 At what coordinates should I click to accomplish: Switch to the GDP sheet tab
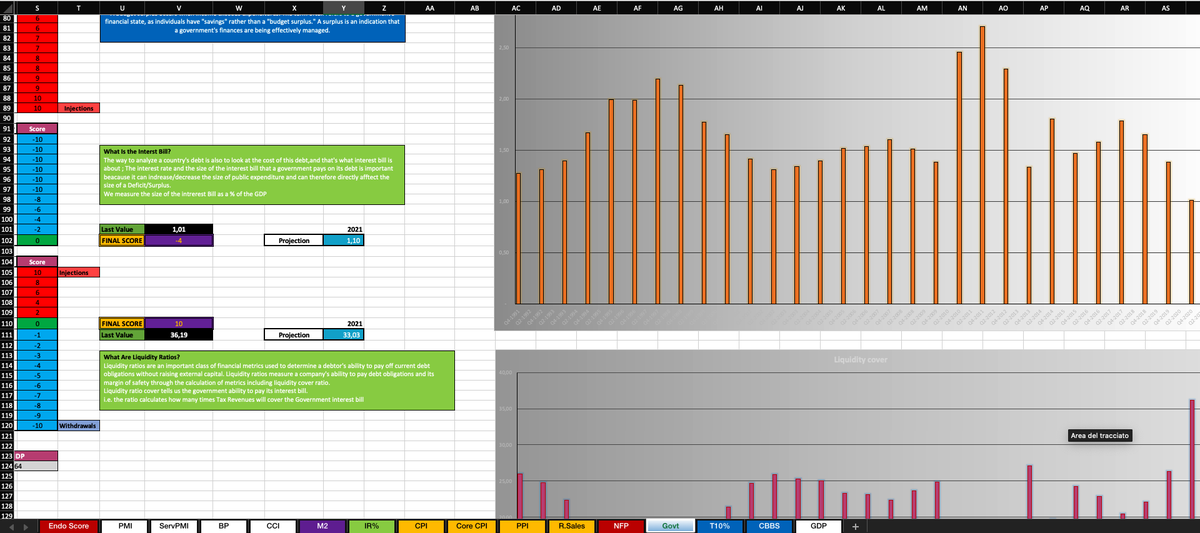(818, 526)
